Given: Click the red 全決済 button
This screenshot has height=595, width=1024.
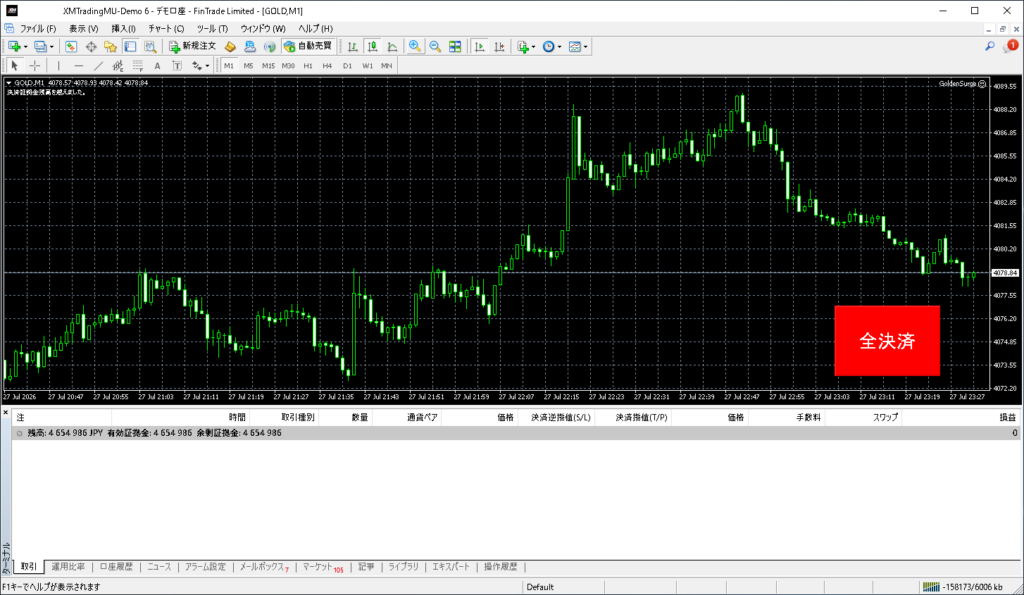Looking at the screenshot, I should click(x=887, y=340).
